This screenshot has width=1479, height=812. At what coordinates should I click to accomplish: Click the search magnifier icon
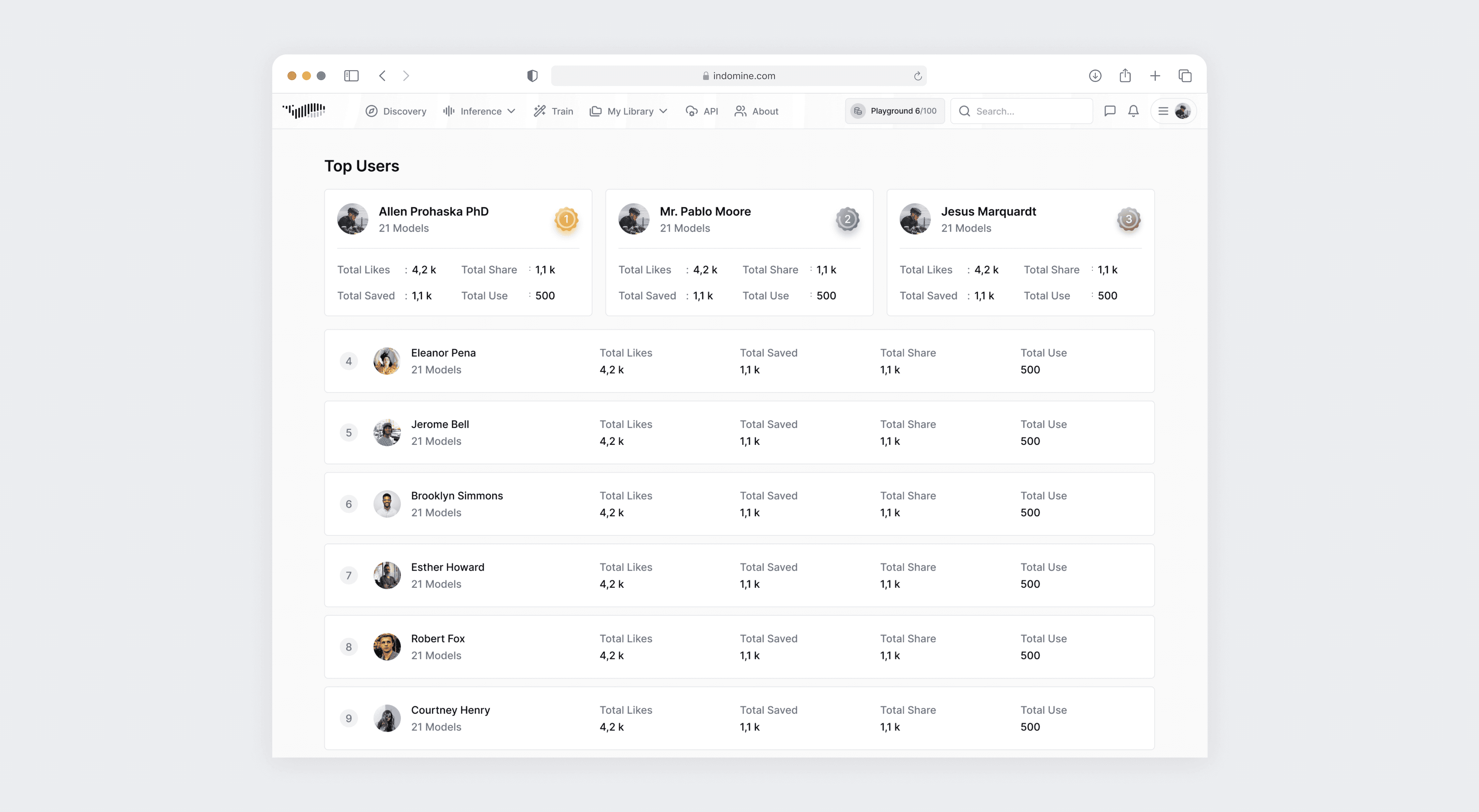click(x=965, y=111)
